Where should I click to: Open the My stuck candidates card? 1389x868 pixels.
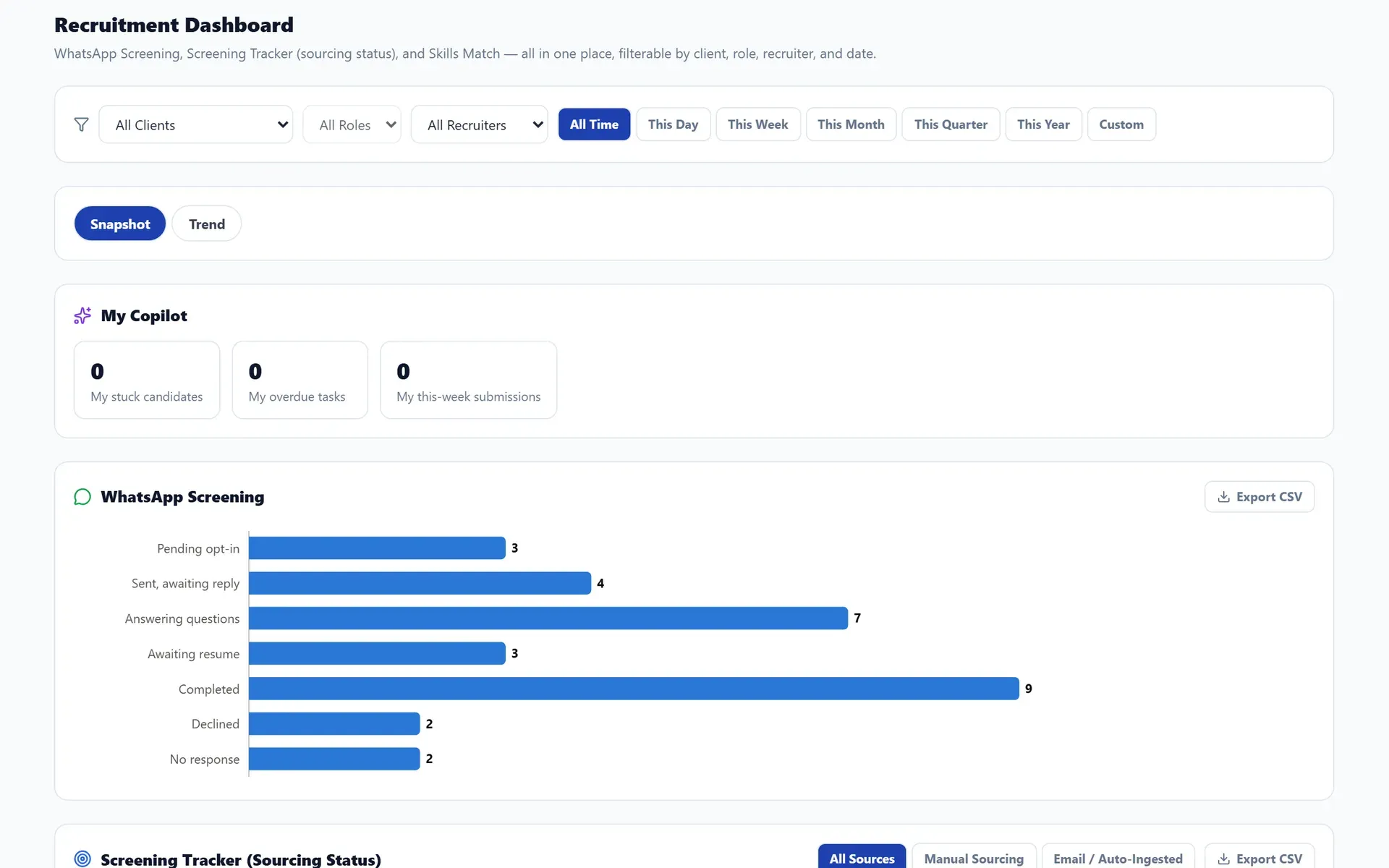click(147, 380)
